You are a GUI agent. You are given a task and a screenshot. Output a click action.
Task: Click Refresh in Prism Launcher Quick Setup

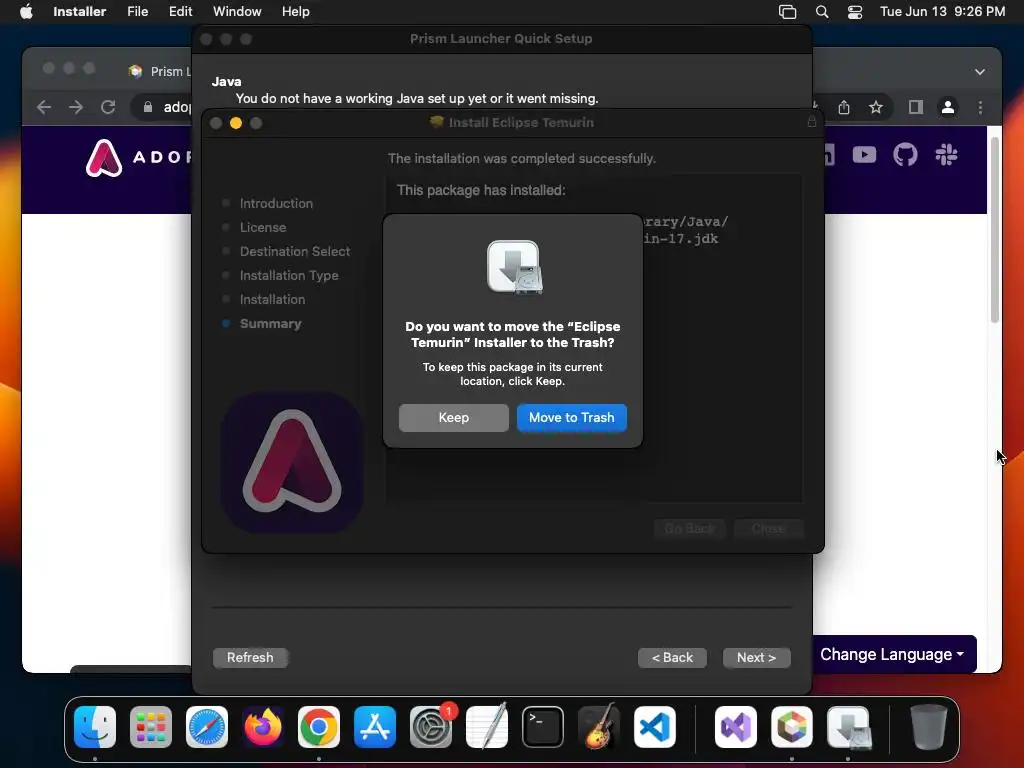click(x=250, y=657)
